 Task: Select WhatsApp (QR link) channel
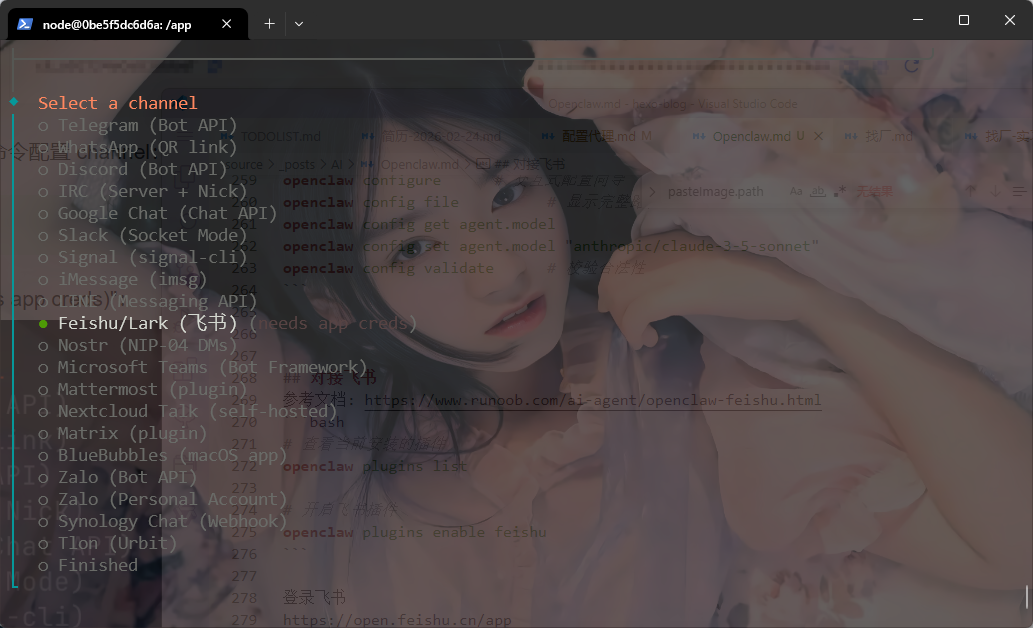[x=147, y=147]
